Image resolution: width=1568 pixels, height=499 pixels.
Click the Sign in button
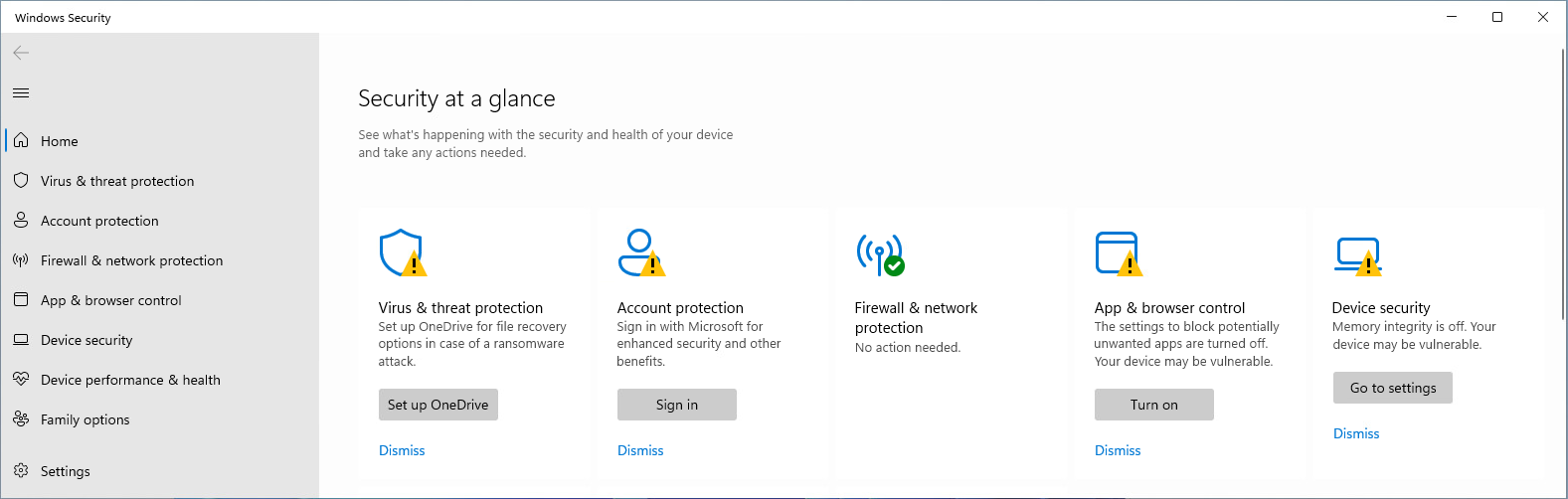click(x=677, y=405)
